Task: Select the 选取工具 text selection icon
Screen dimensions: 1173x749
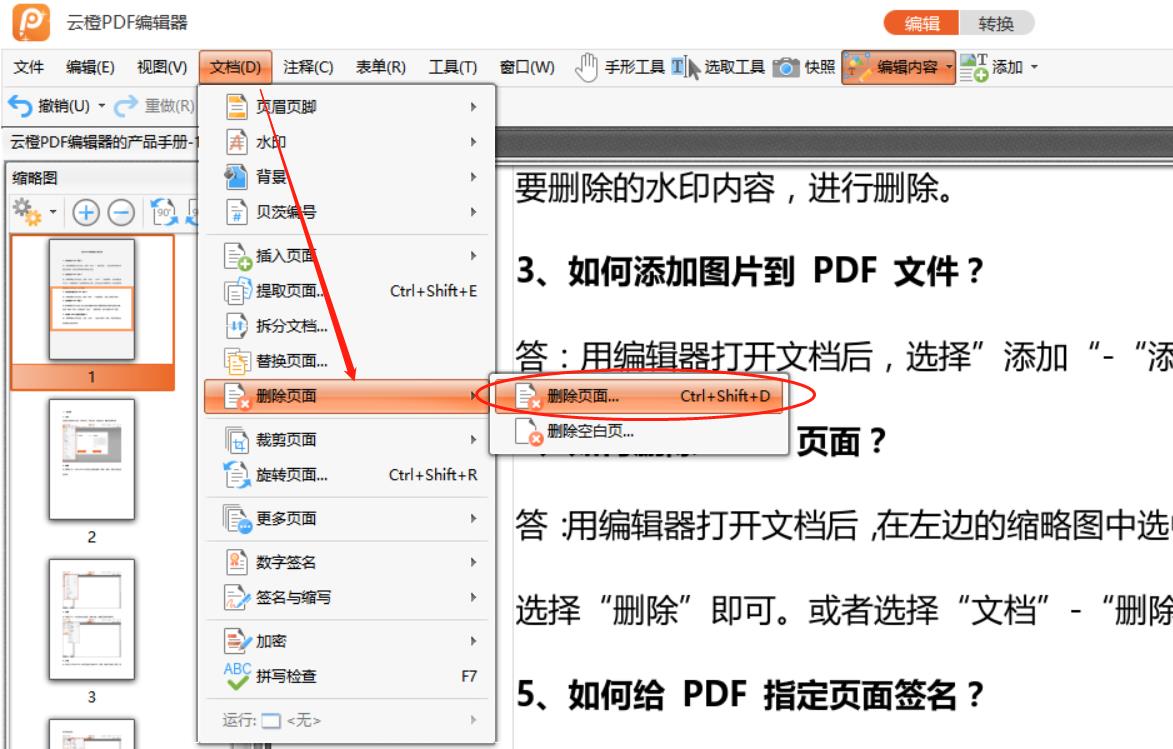Action: (684, 67)
